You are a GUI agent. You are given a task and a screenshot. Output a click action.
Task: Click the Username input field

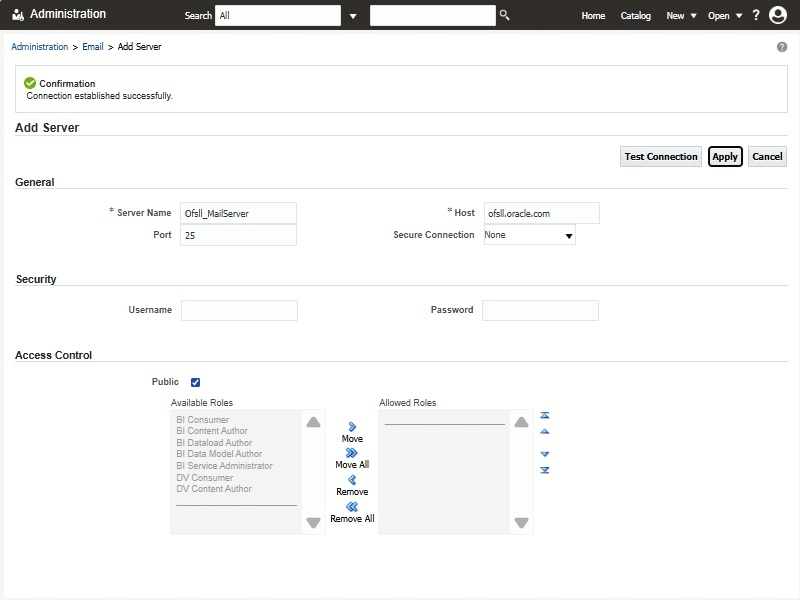coord(239,310)
